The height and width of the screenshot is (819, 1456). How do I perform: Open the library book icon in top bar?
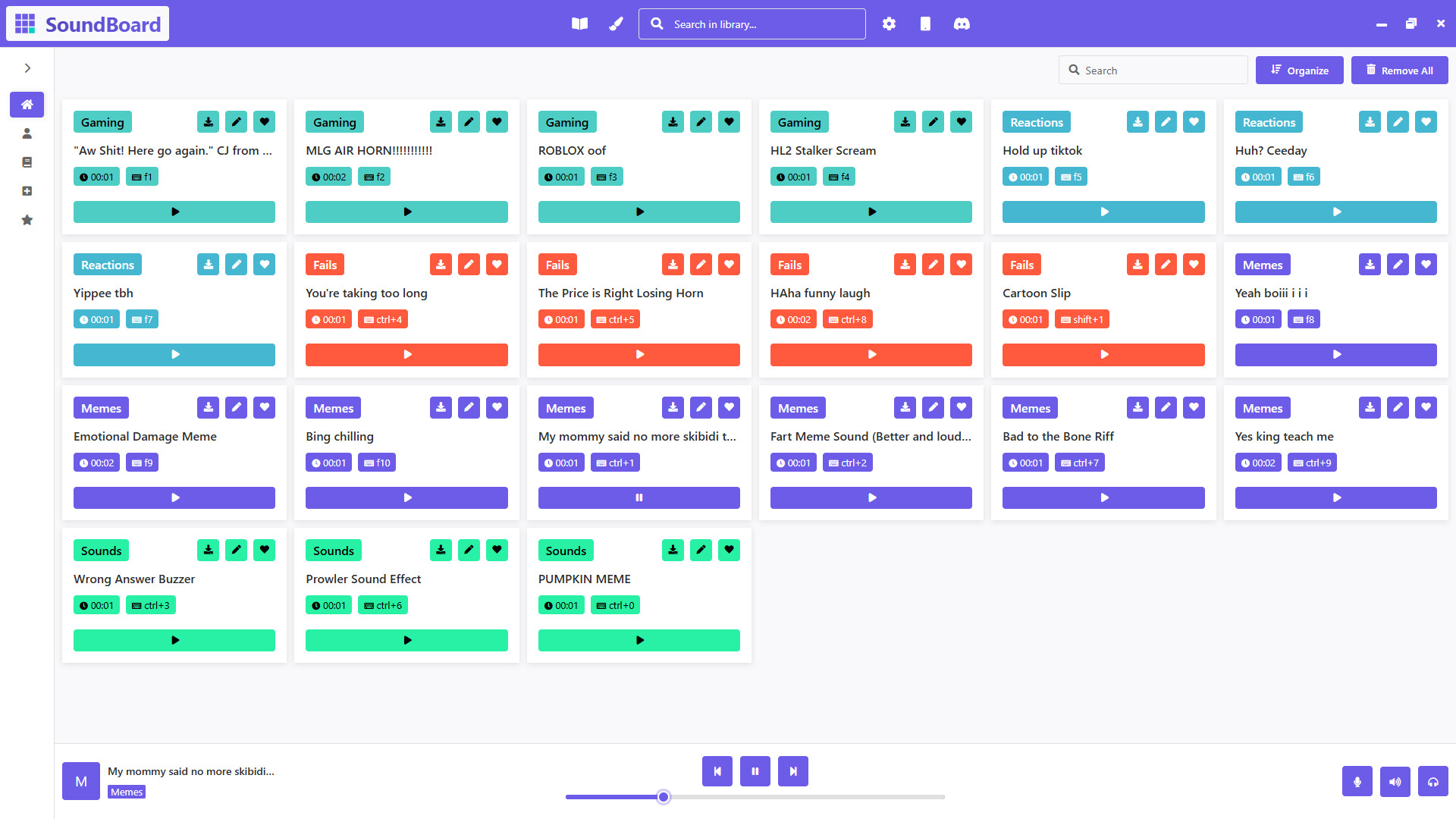[x=579, y=24]
